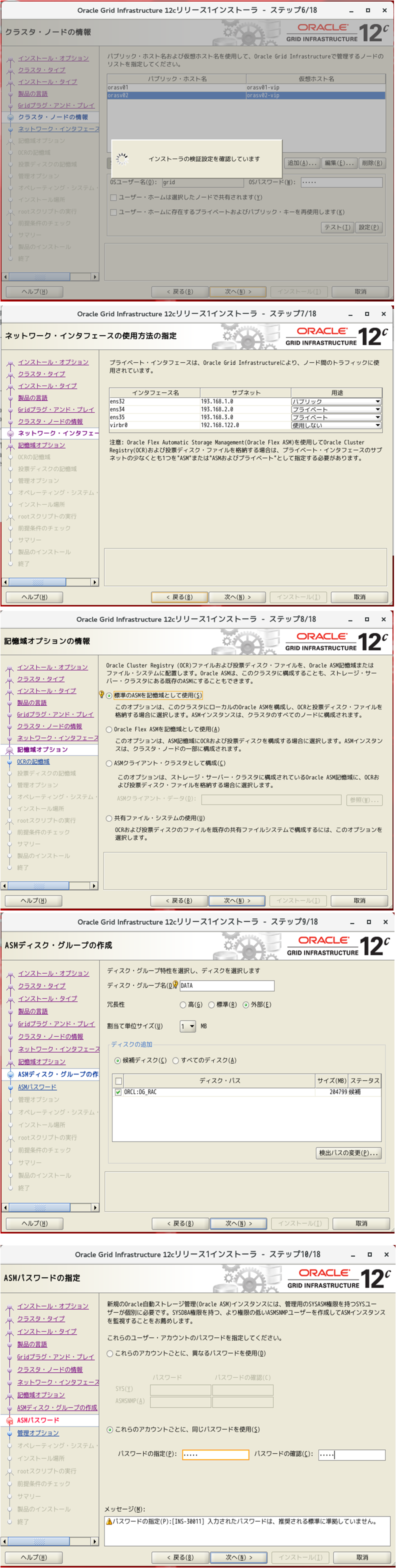
Task: Click 戻る(B) in step 8 window
Action: (x=179, y=900)
